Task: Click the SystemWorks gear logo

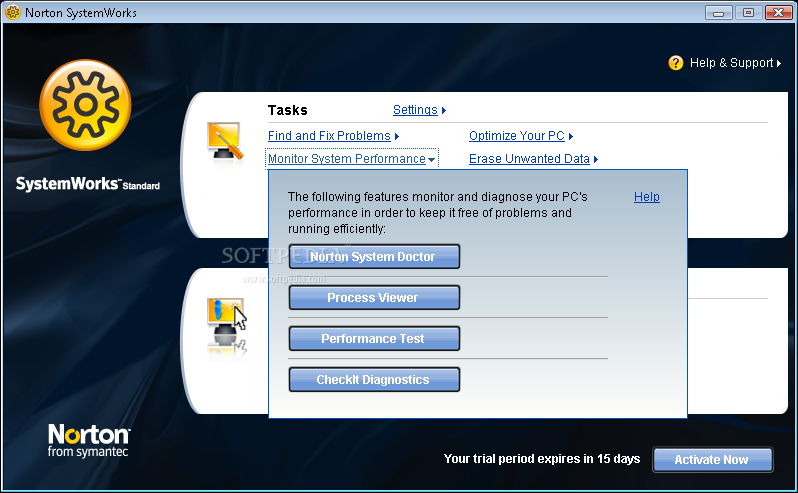Action: pos(86,105)
